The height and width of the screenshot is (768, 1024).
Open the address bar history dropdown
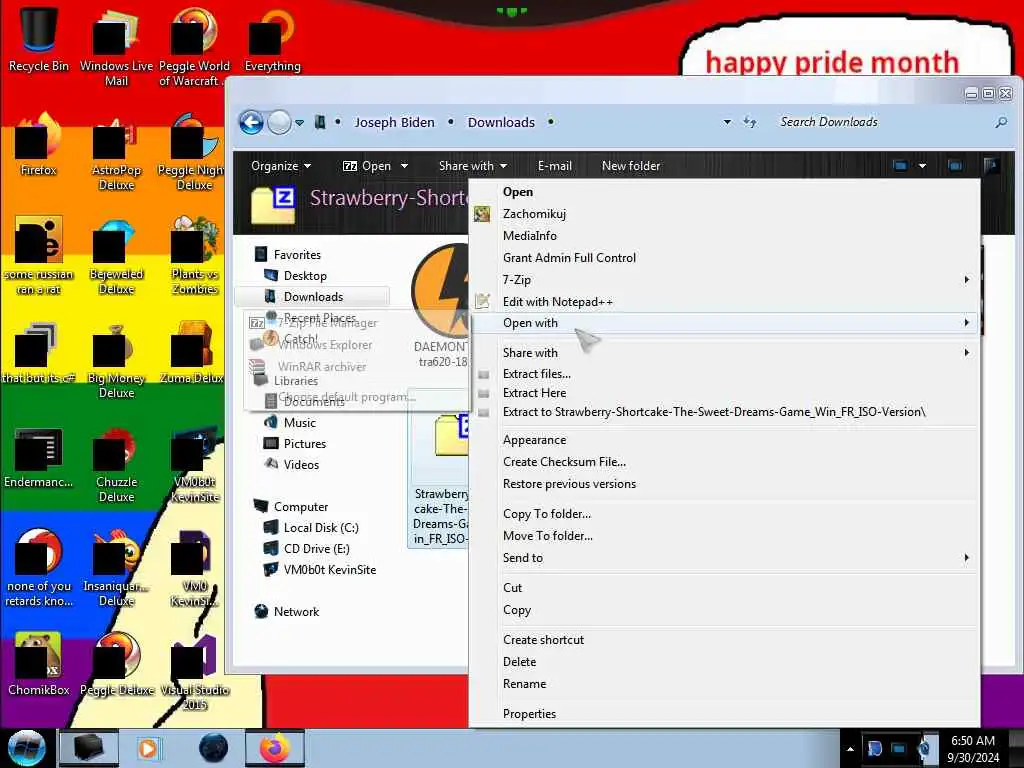pos(727,122)
